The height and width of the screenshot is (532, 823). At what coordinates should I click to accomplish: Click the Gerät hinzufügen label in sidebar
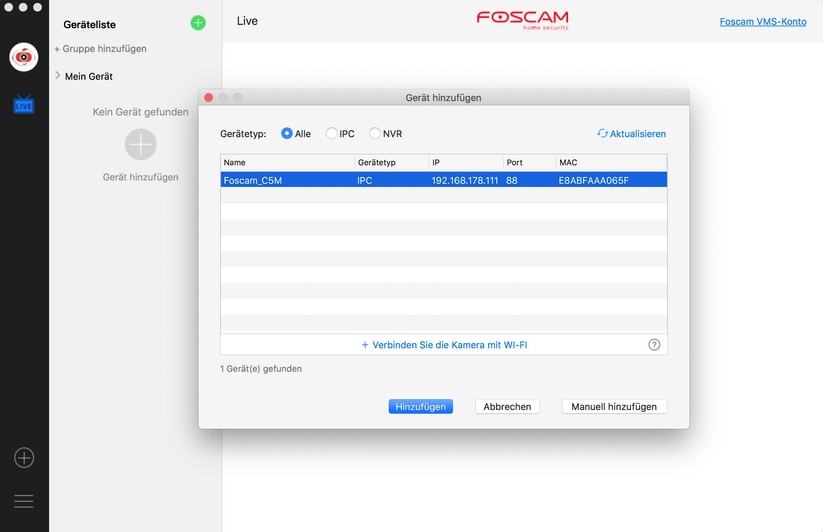coord(141,177)
